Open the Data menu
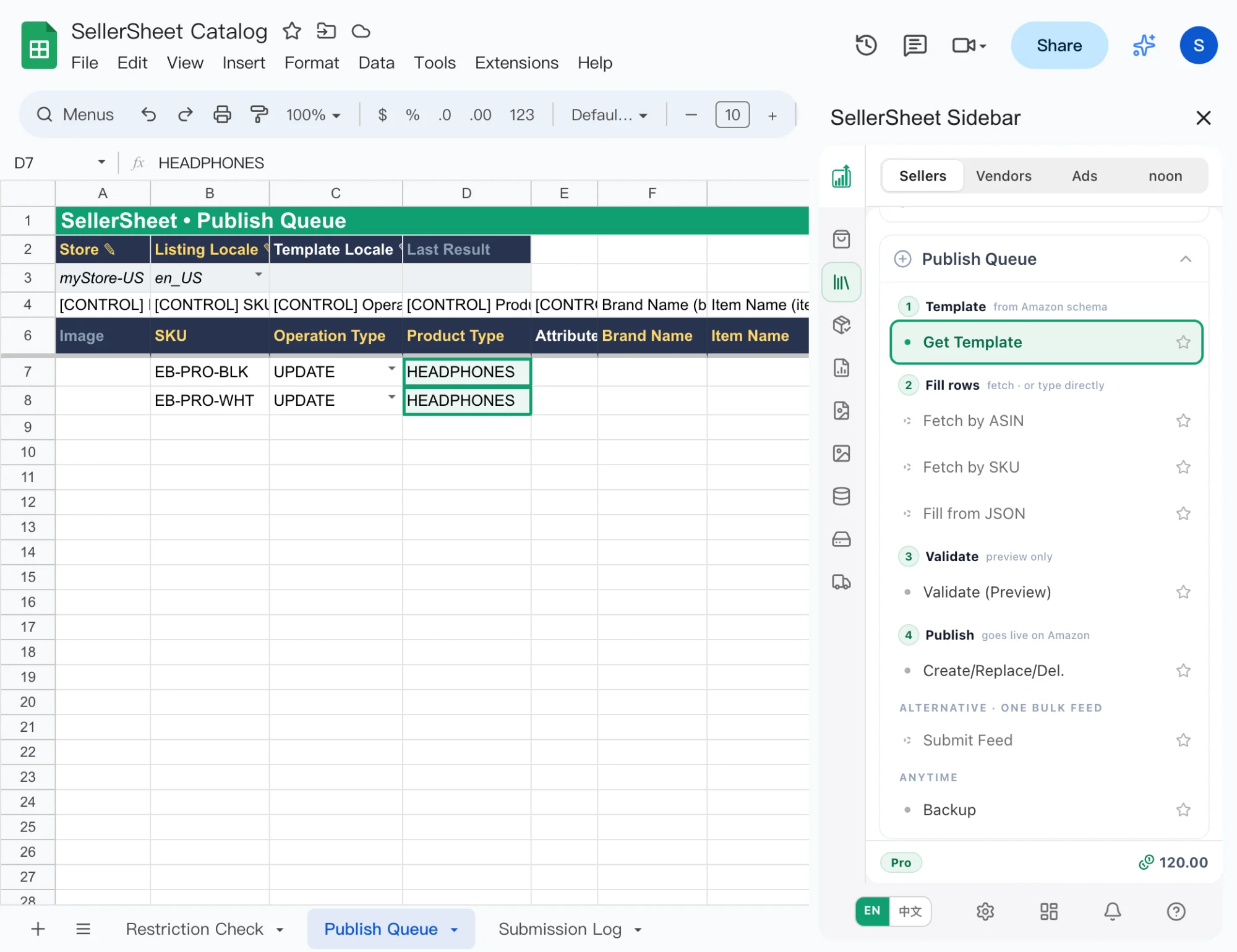The width and height of the screenshot is (1237, 952). pyautogui.click(x=376, y=62)
